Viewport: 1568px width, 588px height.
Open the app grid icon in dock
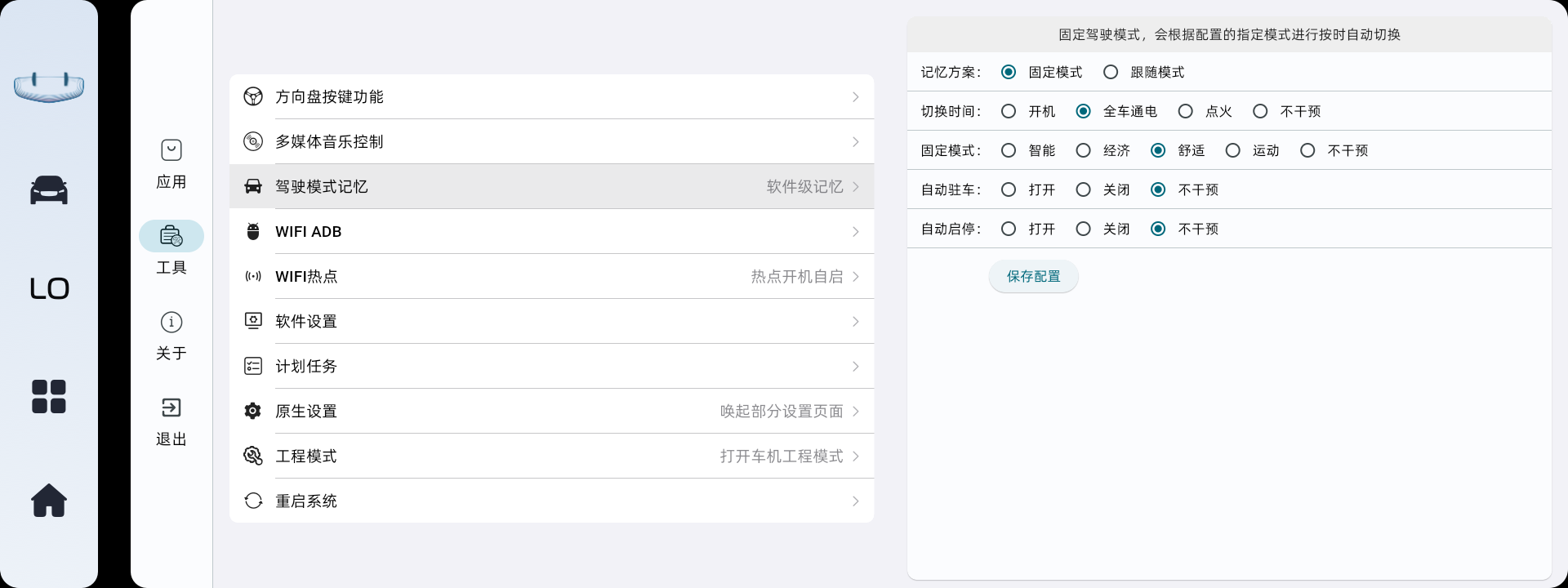coord(49,397)
